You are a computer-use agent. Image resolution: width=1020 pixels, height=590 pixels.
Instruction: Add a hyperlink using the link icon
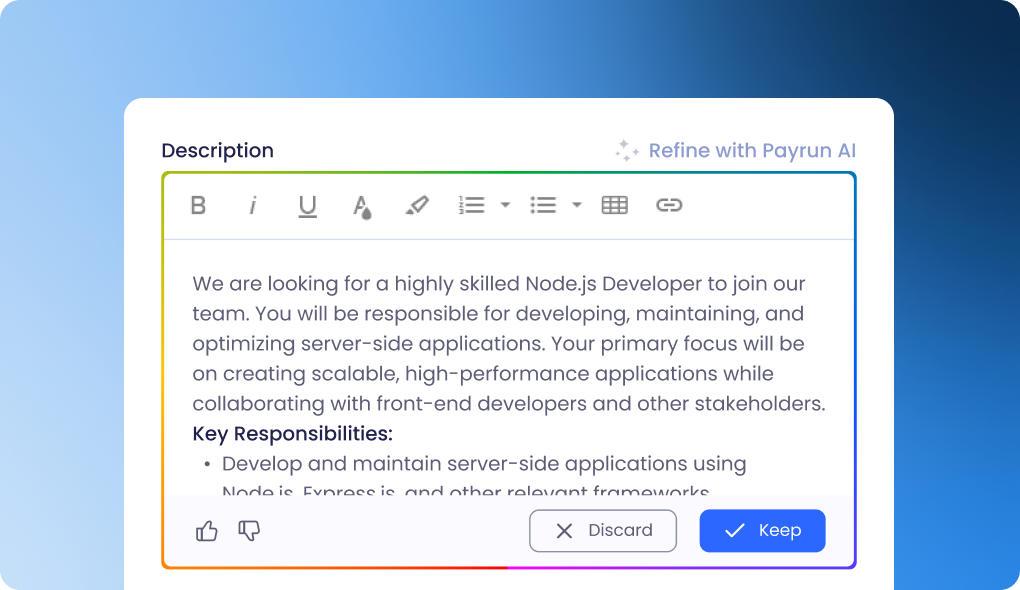click(x=669, y=205)
